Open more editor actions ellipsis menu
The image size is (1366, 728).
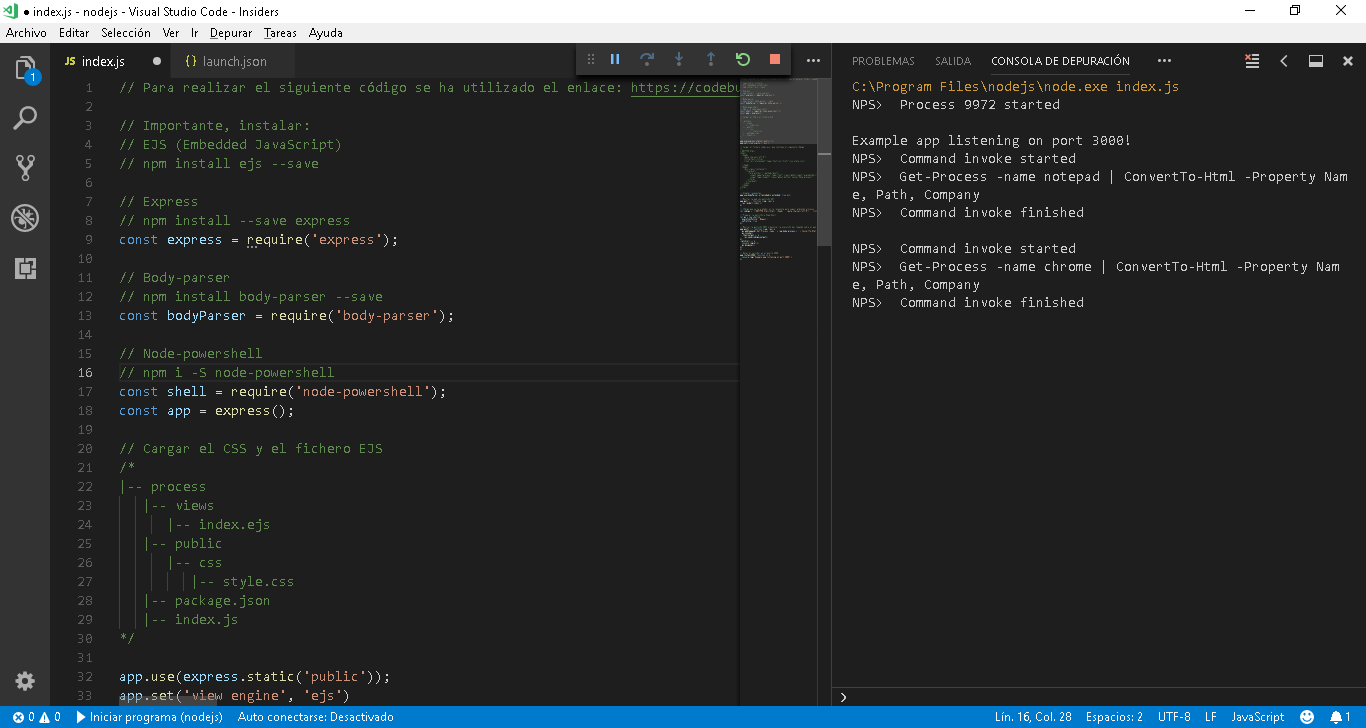click(x=813, y=61)
